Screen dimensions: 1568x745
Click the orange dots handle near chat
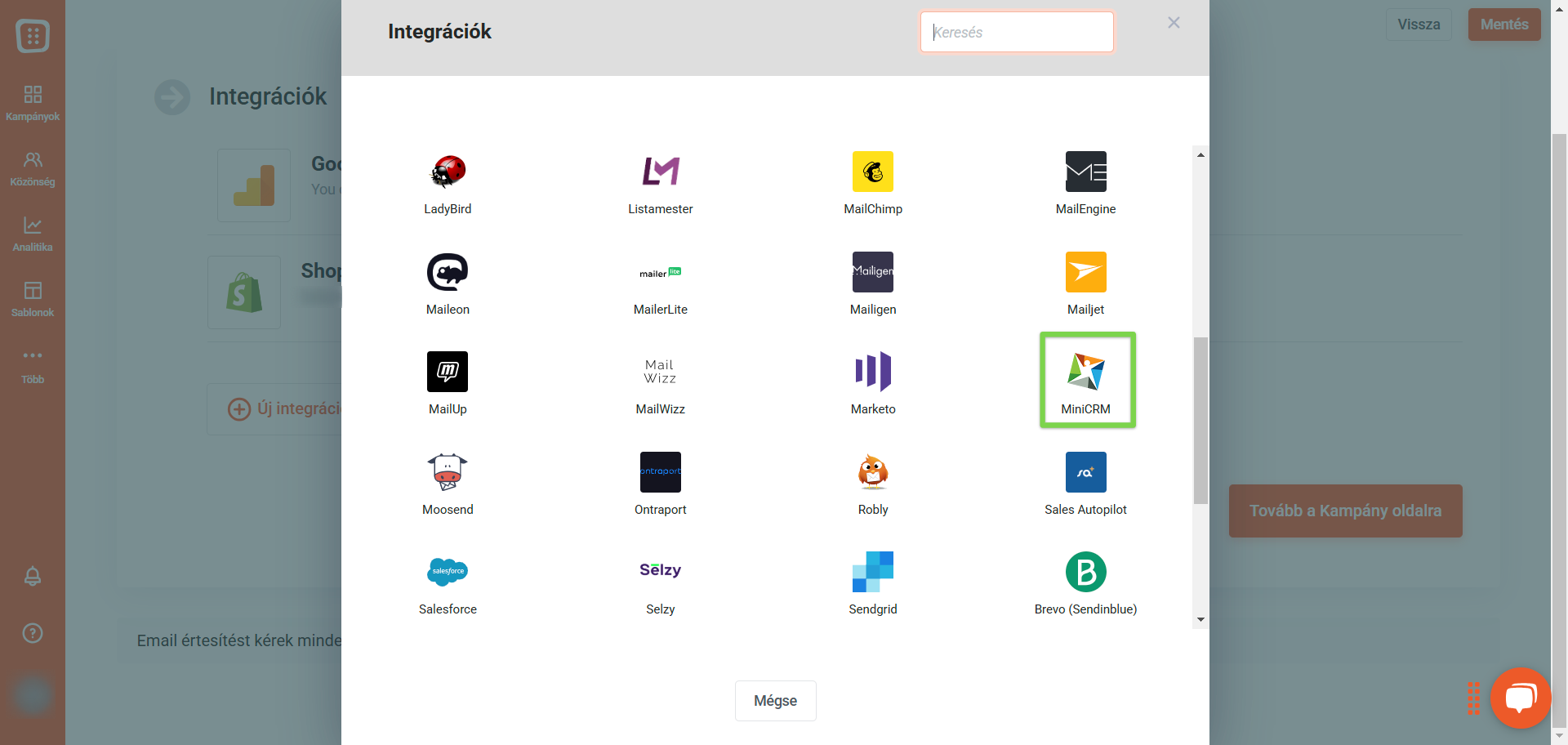1473,698
